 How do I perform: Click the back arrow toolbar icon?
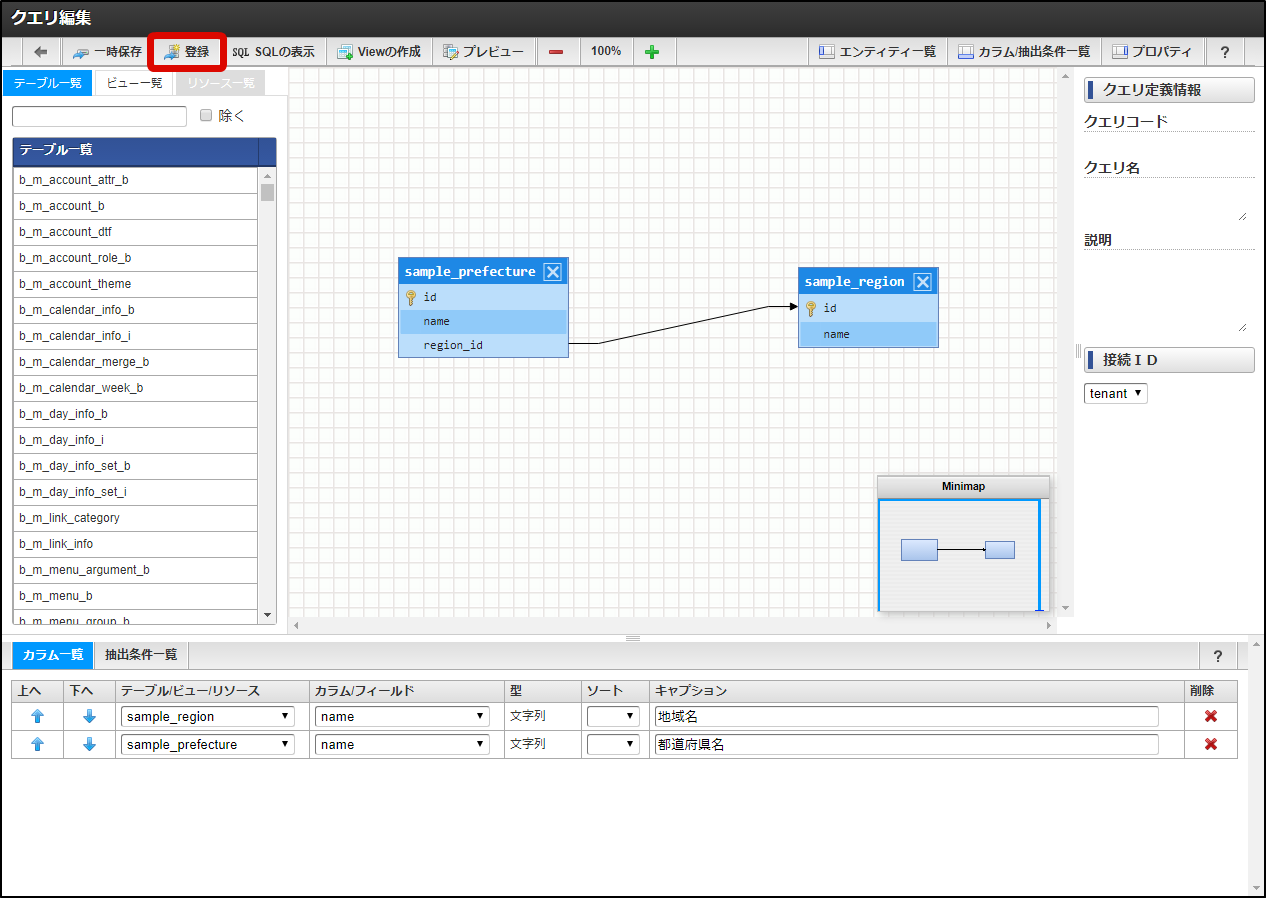[40, 52]
